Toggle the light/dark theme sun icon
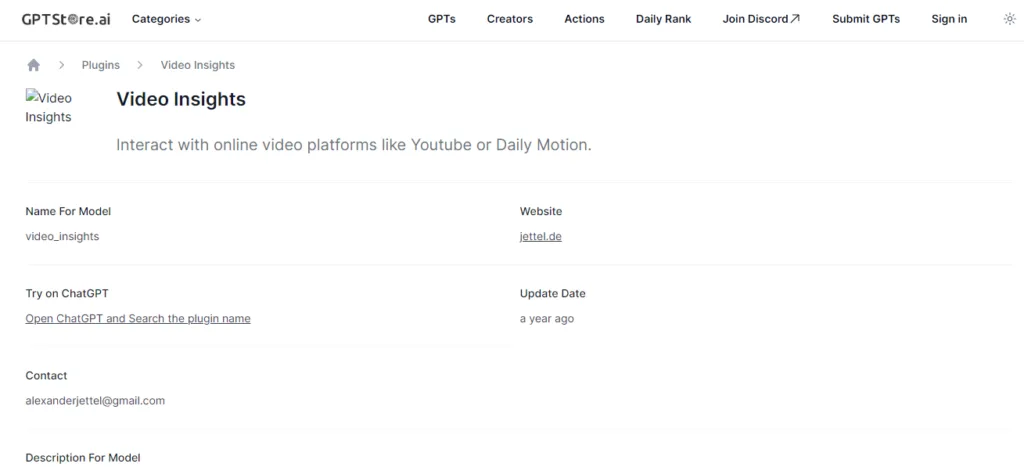Screen dimensions: 1024x467 pyautogui.click(x=1009, y=19)
